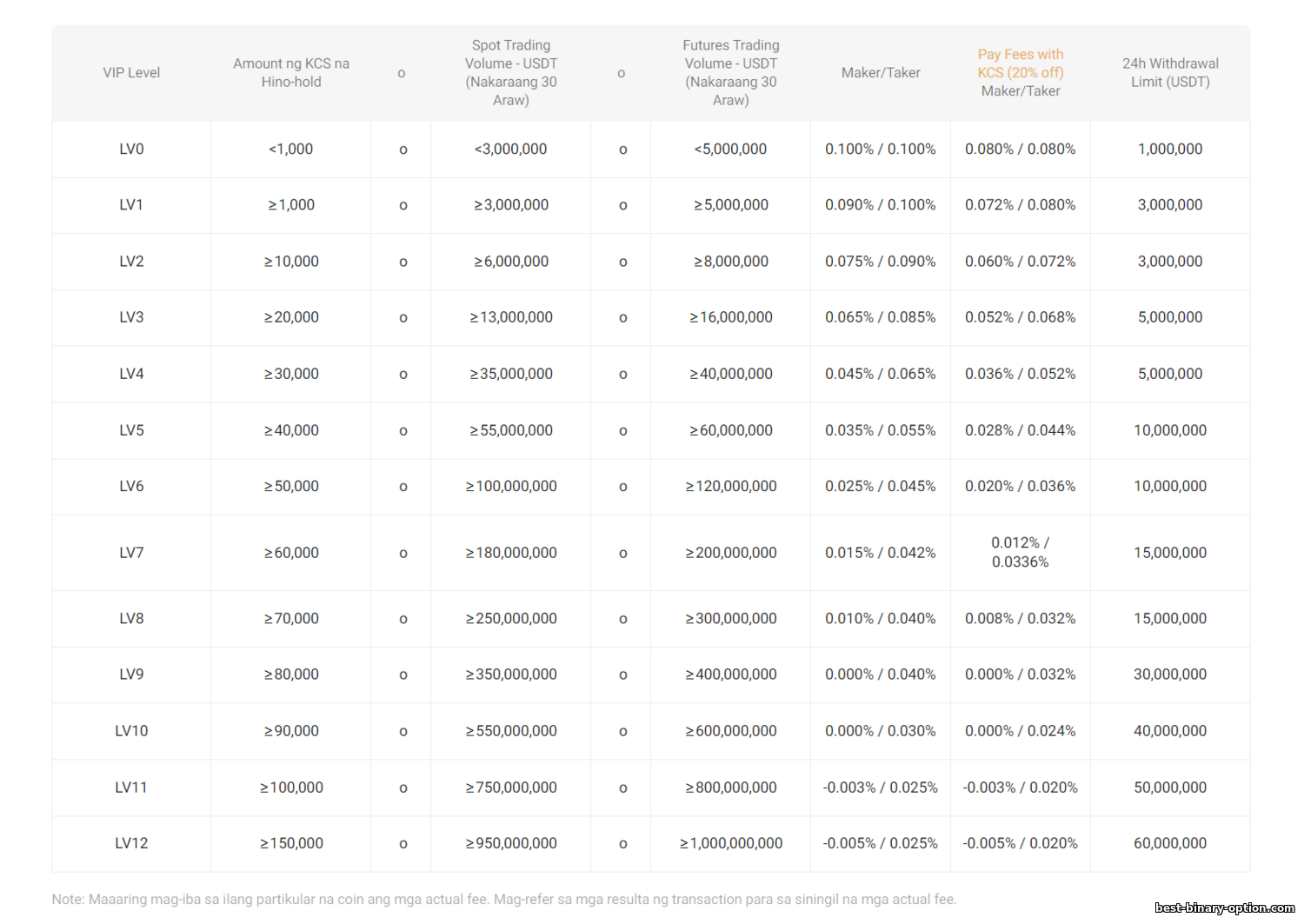
Task: Click the 0.090% / 0.100% fee cell
Action: pos(881,205)
